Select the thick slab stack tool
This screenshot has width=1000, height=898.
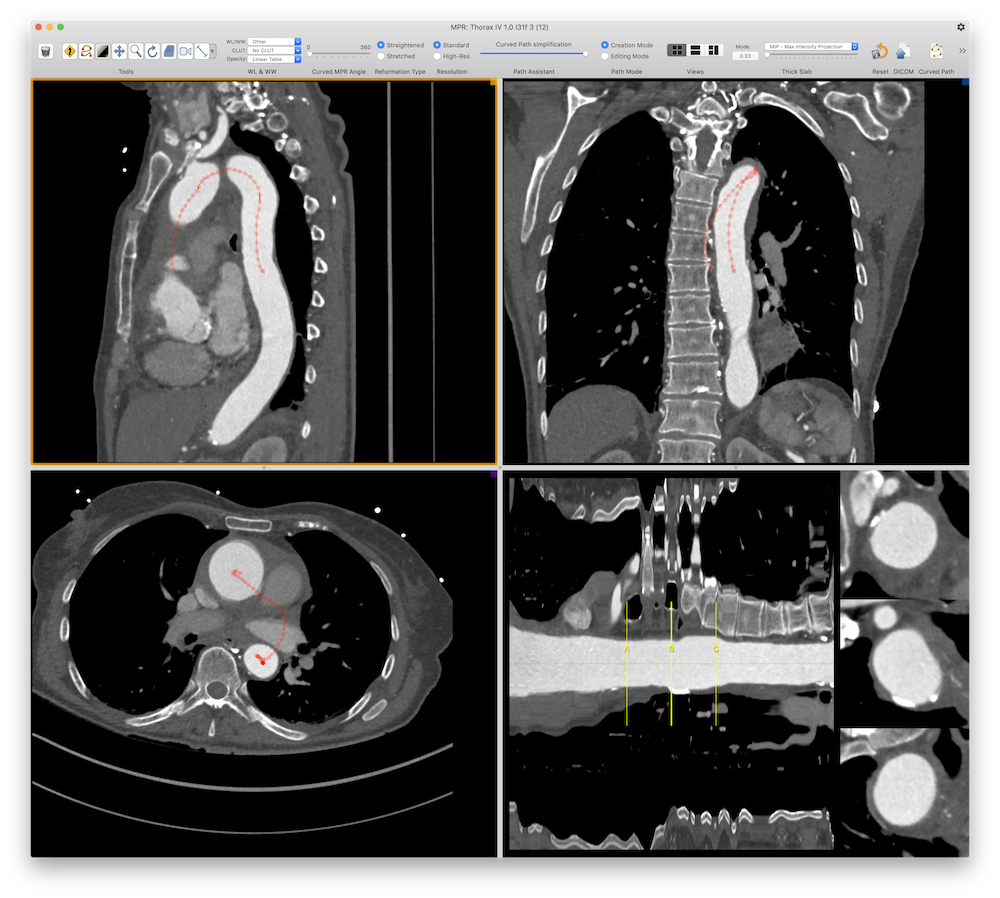169,51
